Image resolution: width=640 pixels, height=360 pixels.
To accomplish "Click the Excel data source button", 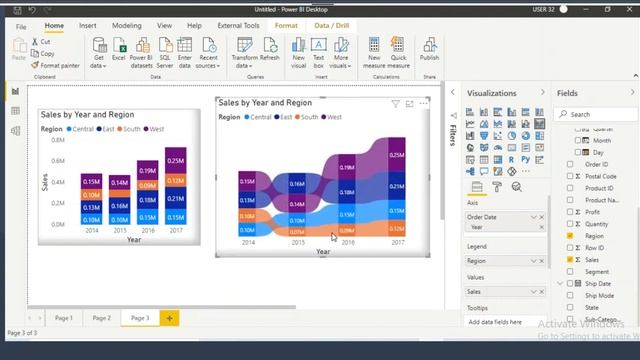I will coord(119,49).
